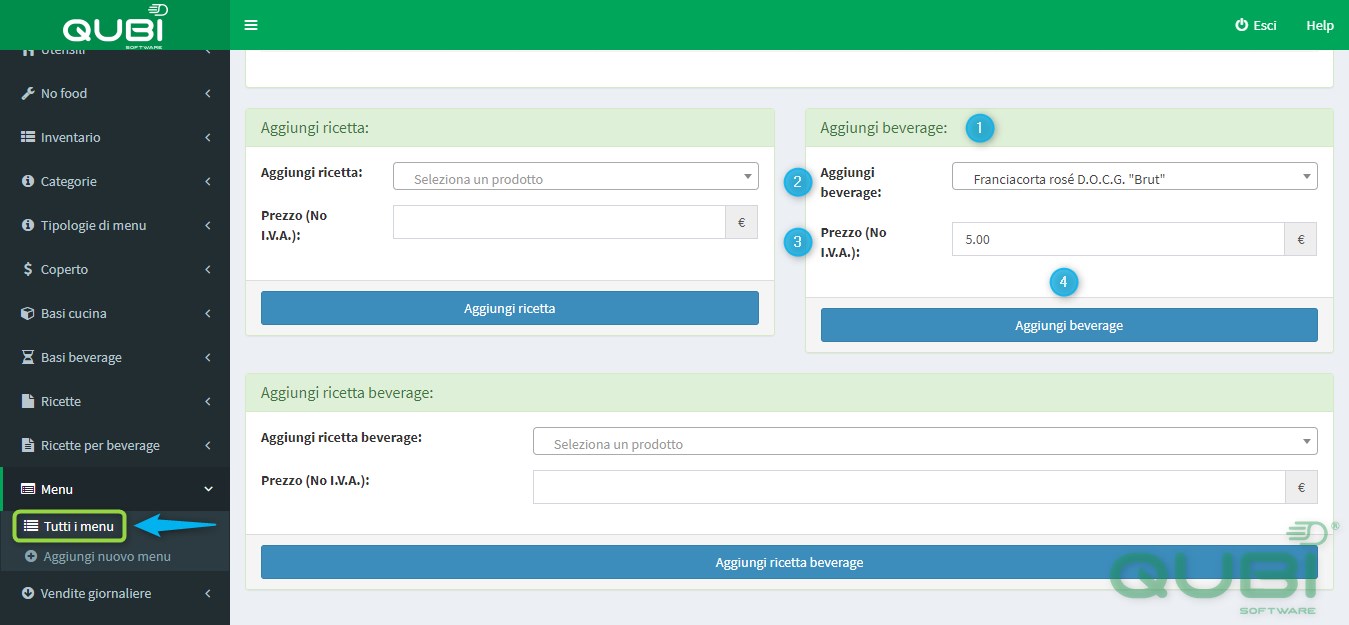Open the No food menu item

point(115,93)
